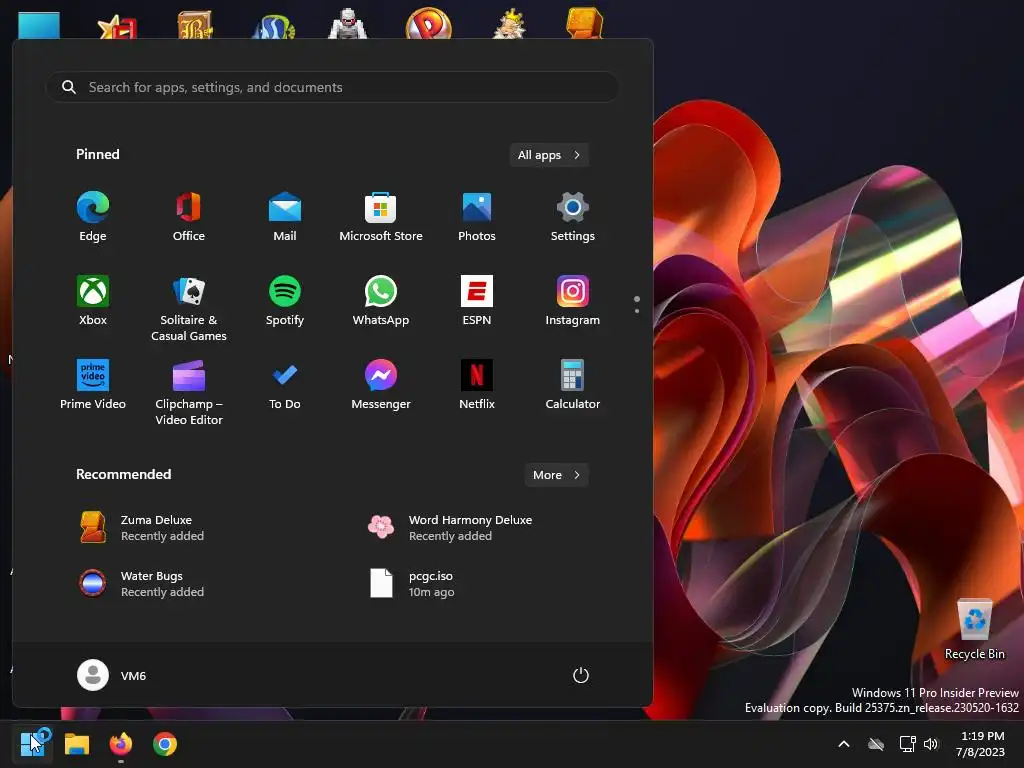Launch Firefox from the taskbar
The width and height of the screenshot is (1024, 768).
click(121, 744)
